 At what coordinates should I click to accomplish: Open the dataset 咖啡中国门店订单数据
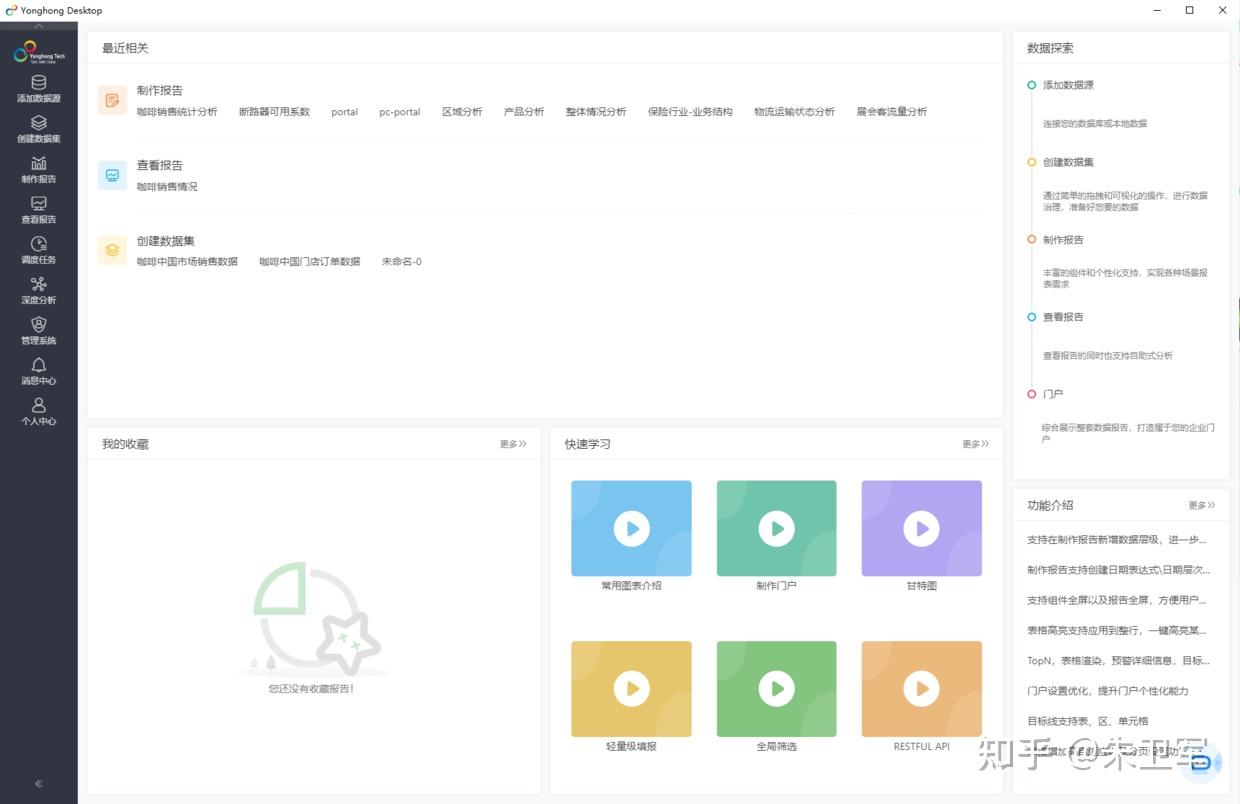pos(310,262)
